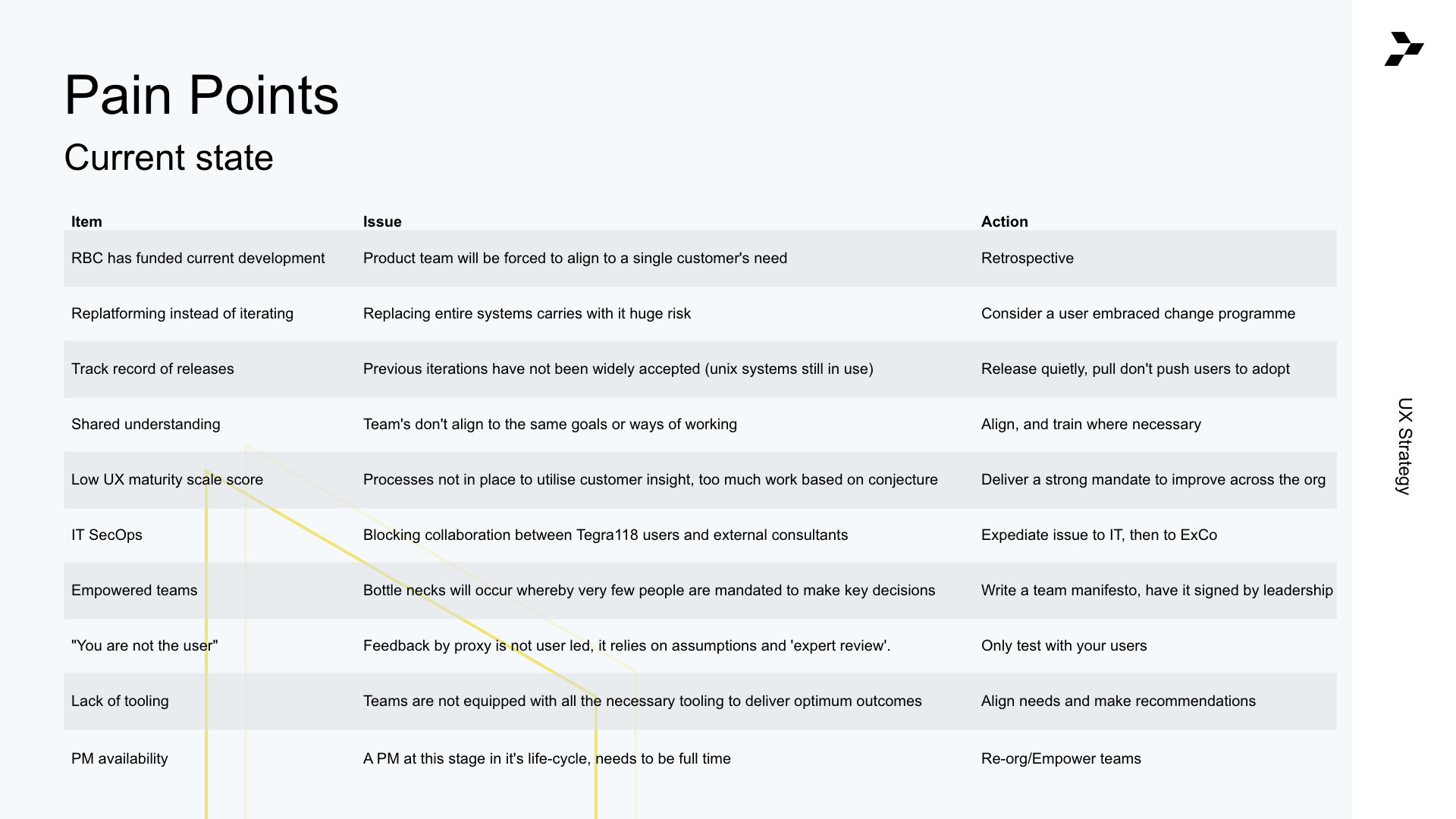1456x819 pixels.
Task: Select the RBC has funded current development cell
Action: coord(198,259)
